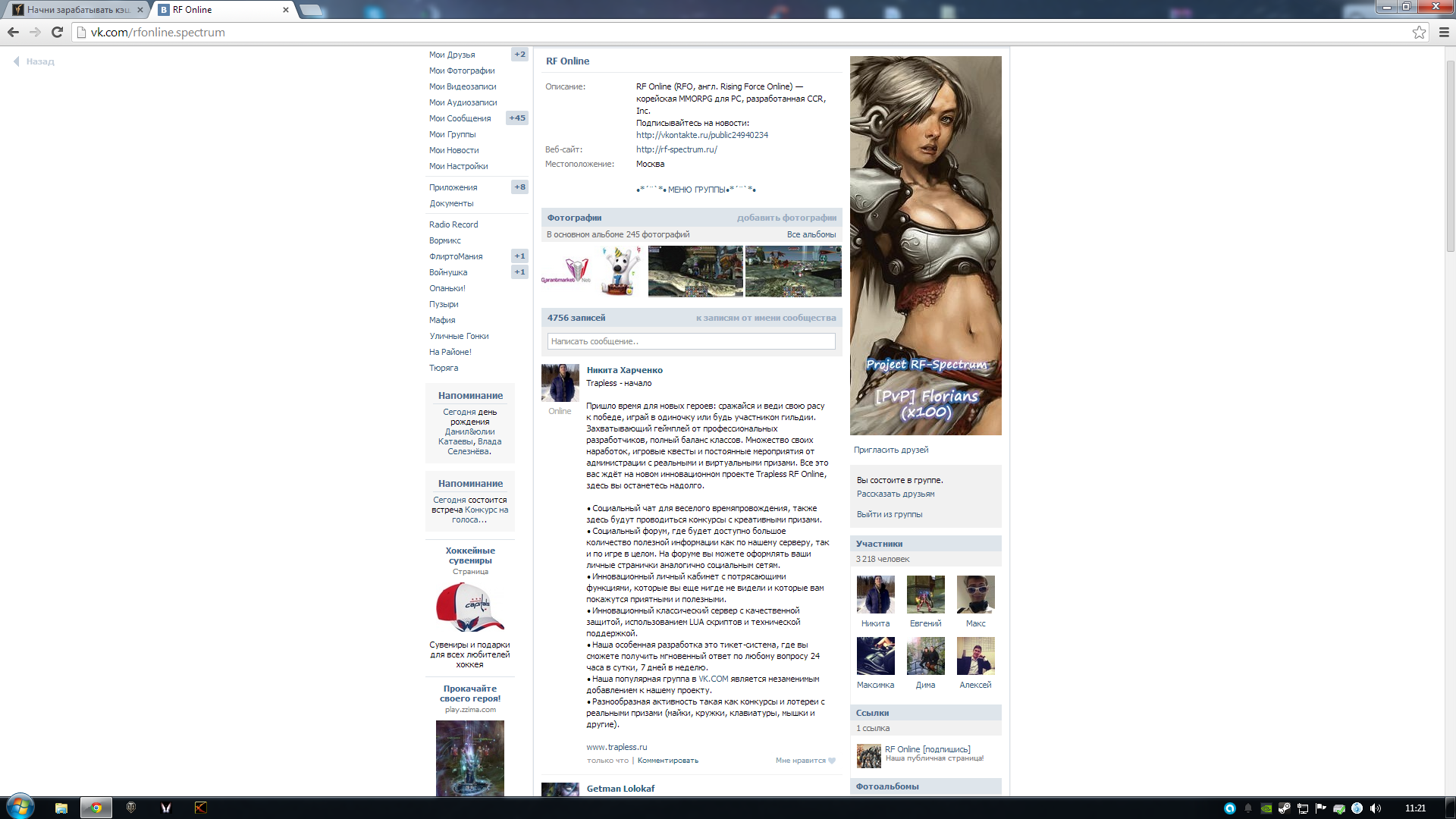Screen dimensions: 1456x819
Task: Click the taskbar clock 11:21
Action: tap(1415, 808)
